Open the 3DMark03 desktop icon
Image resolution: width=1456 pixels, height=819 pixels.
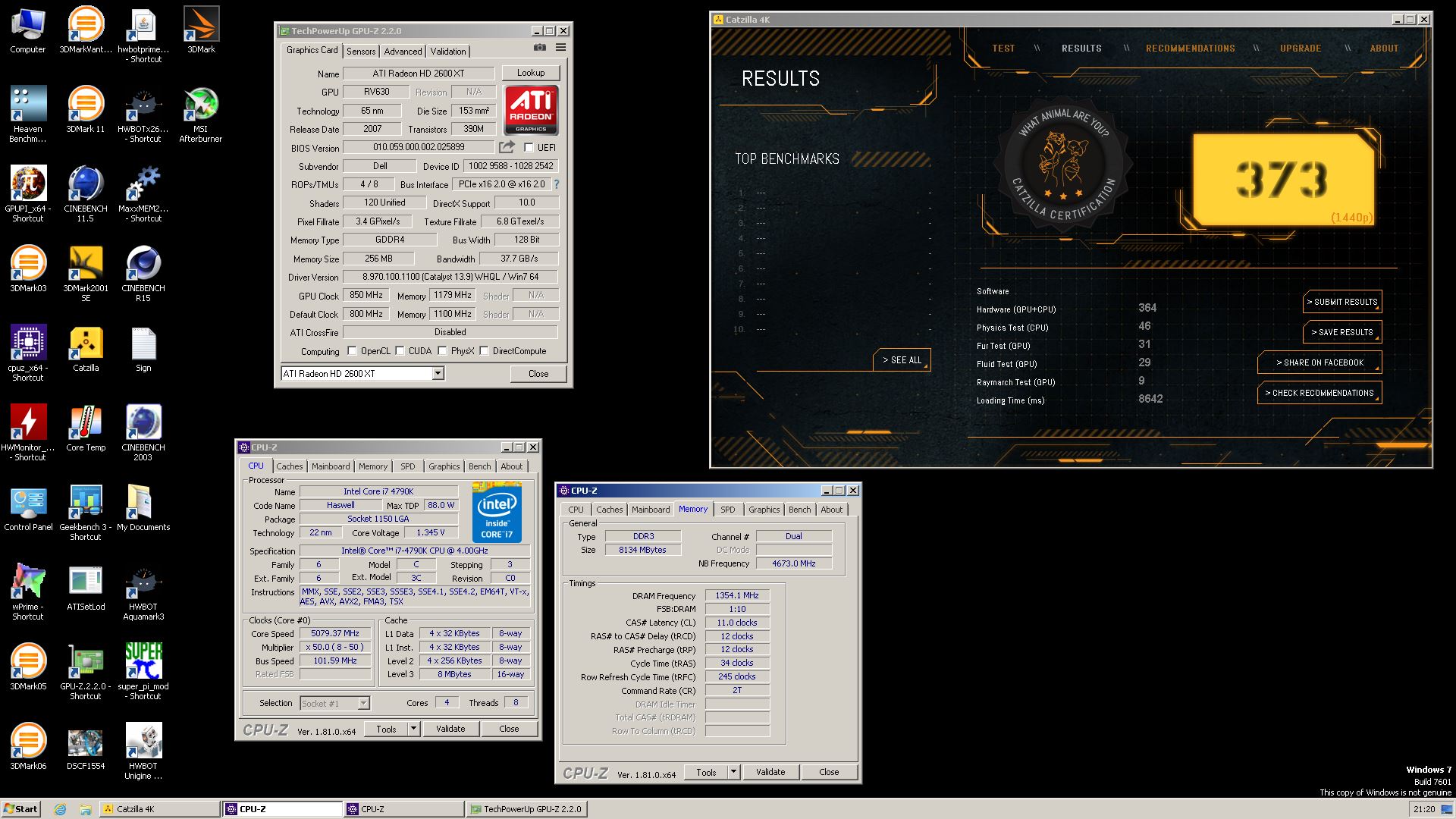point(28,269)
